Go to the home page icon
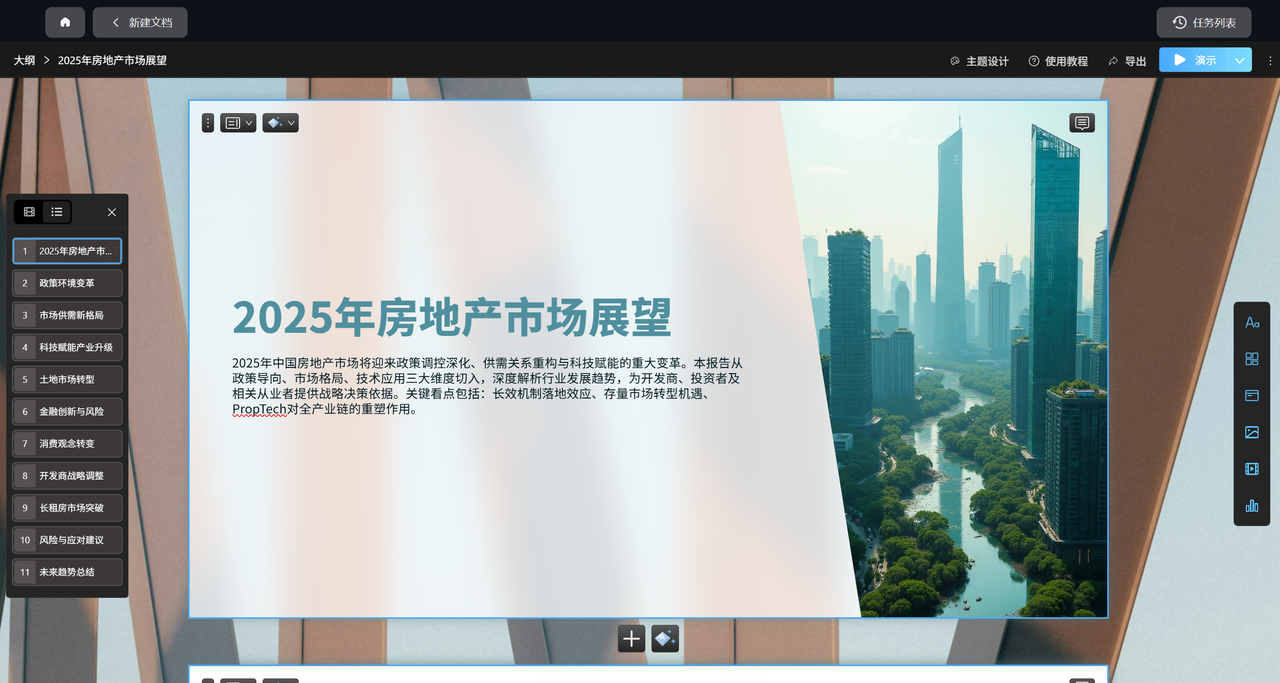This screenshot has height=683, width=1280. 65,22
